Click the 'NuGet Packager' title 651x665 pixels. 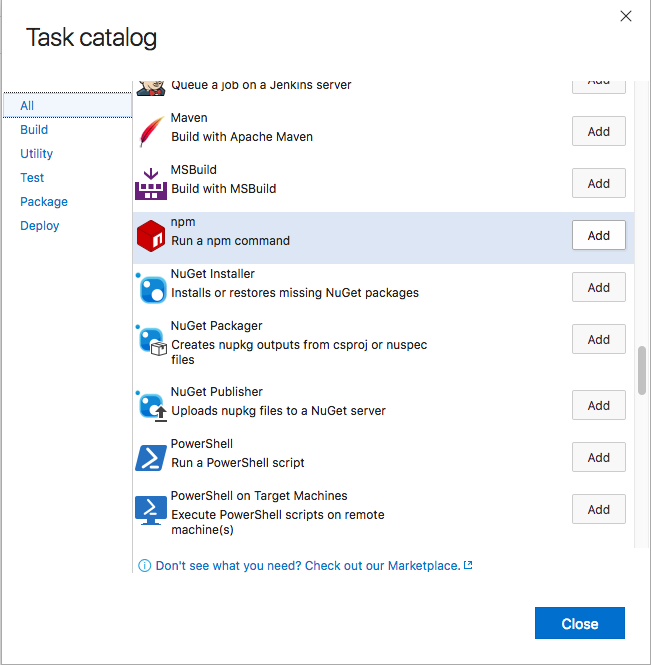(217, 326)
